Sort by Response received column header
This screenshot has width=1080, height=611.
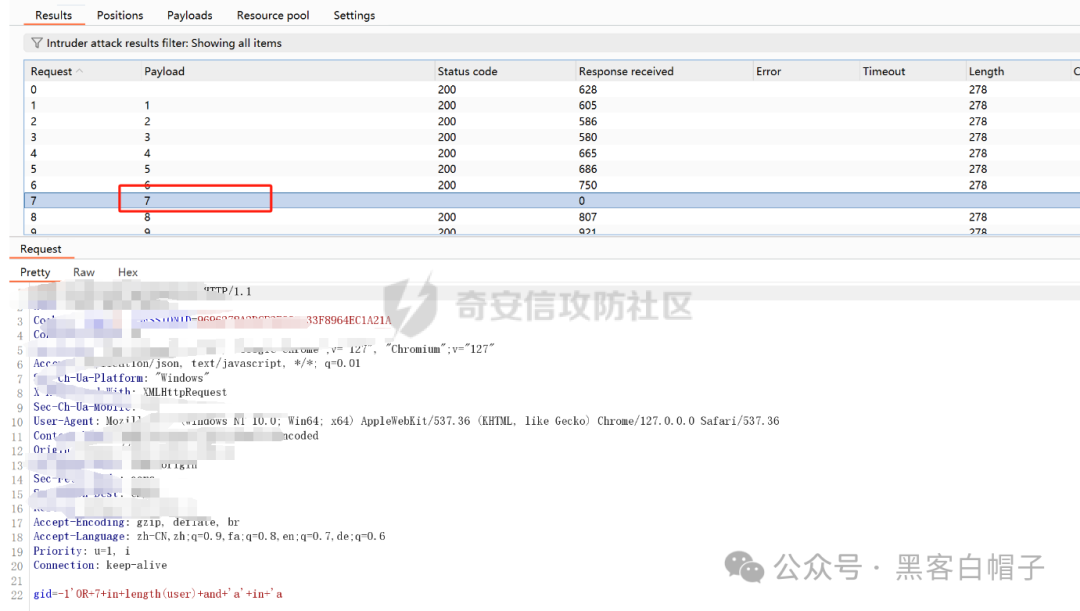(x=626, y=71)
